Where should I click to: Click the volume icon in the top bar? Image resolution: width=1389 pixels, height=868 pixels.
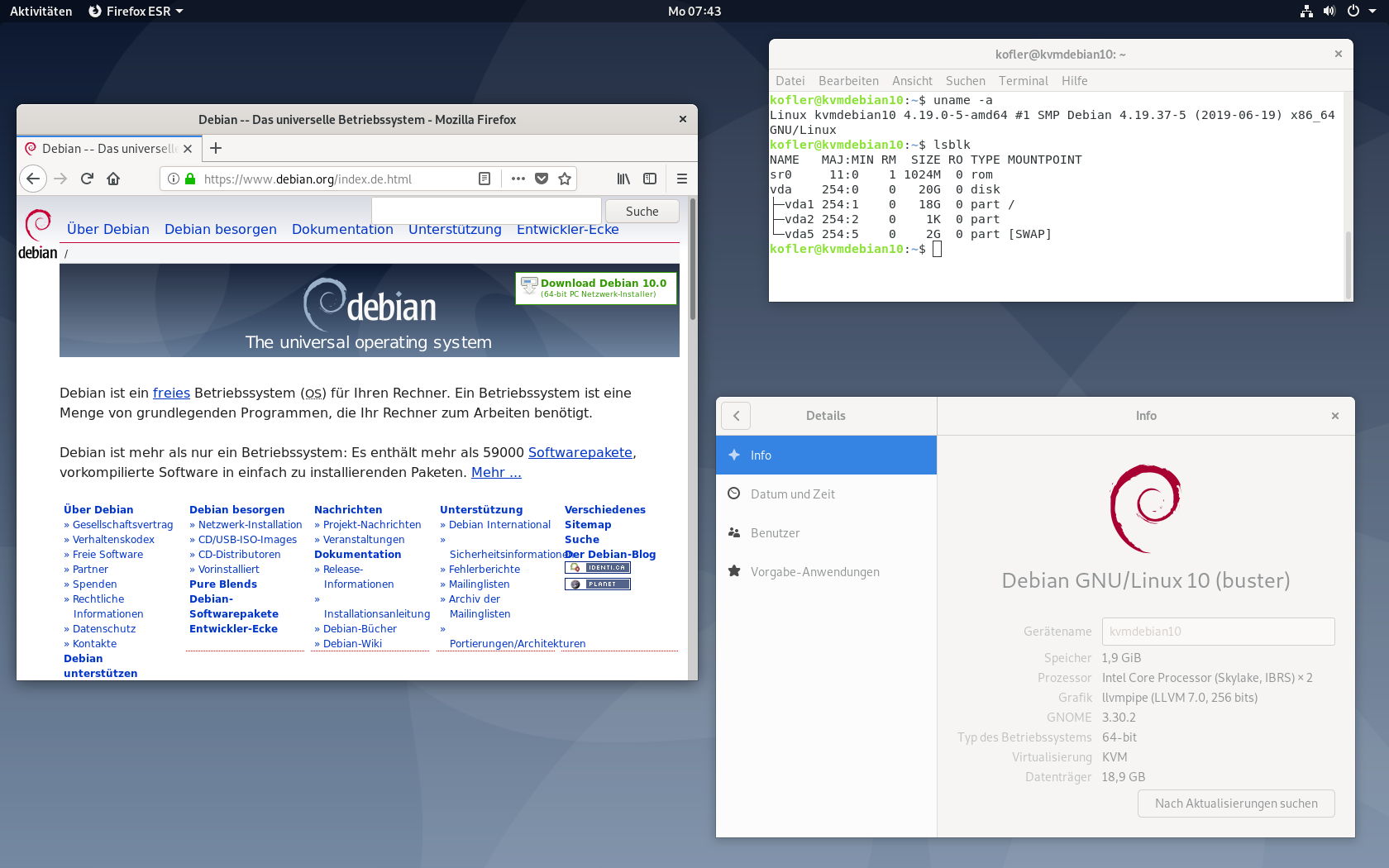pyautogui.click(x=1329, y=12)
